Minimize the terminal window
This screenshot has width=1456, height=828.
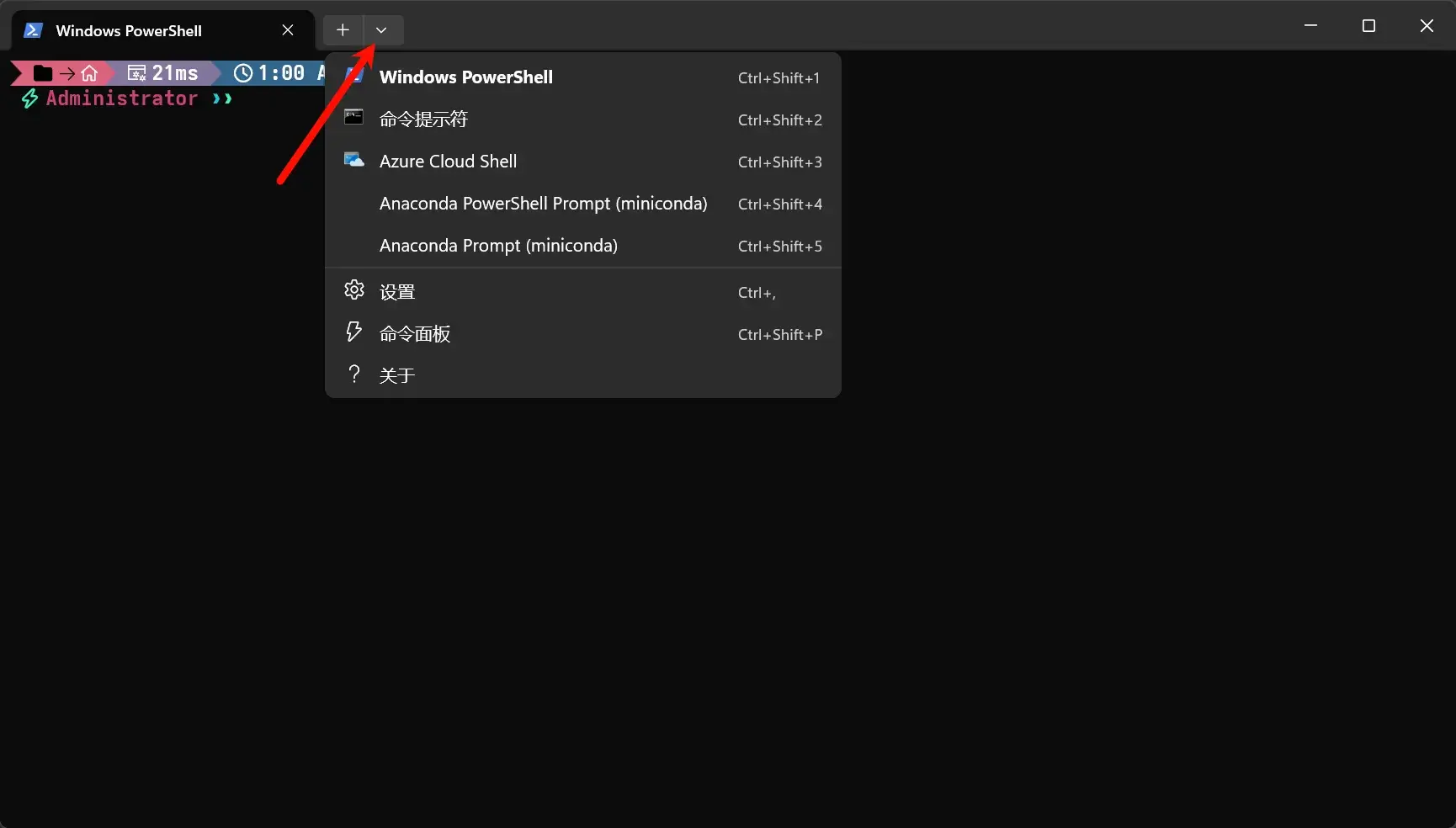[1310, 26]
